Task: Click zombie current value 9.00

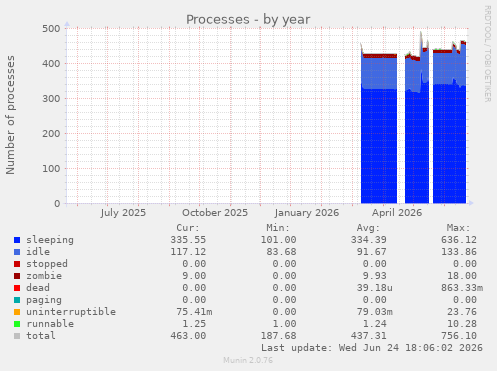Action: 194,276
